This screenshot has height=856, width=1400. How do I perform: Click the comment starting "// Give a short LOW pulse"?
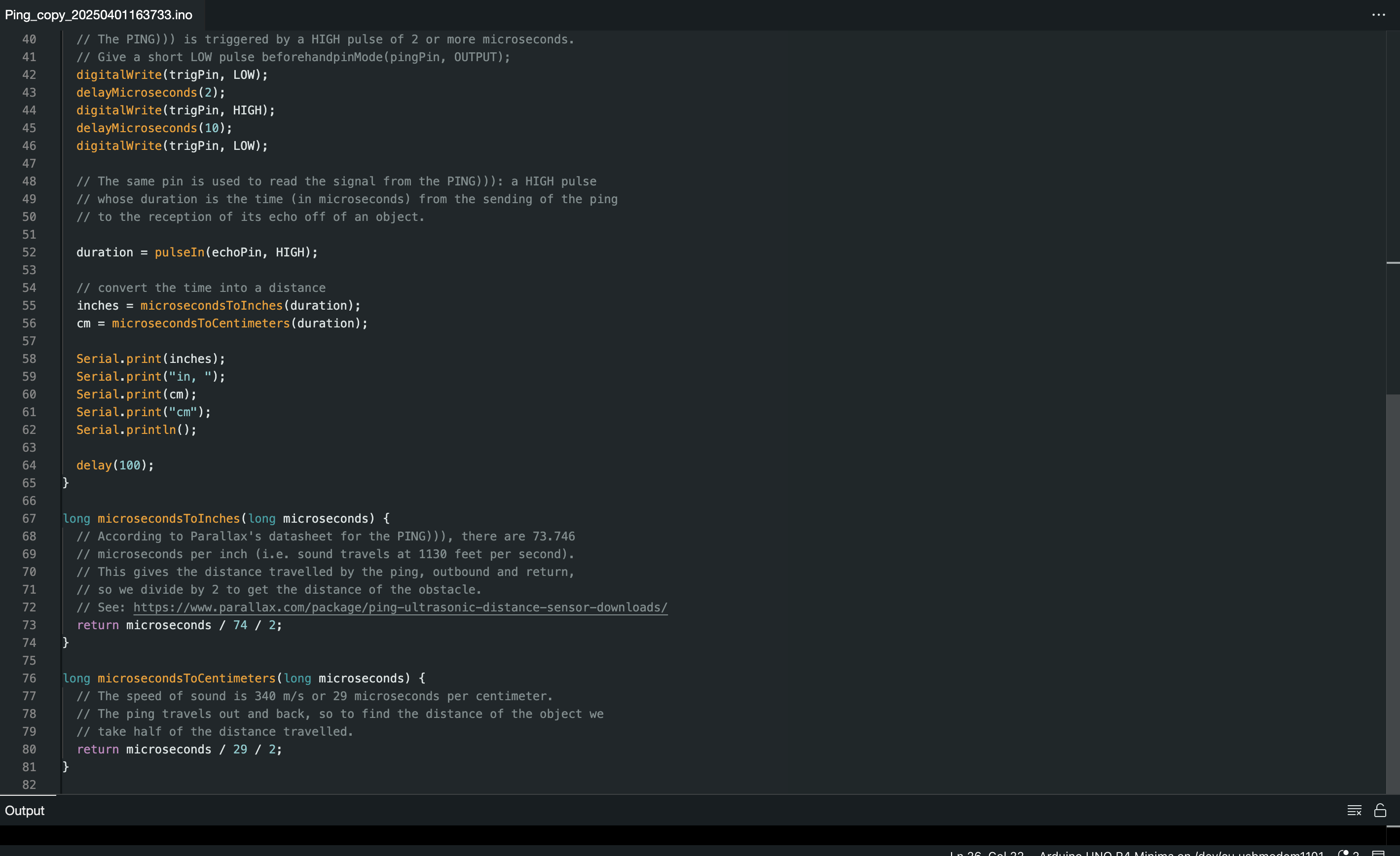tap(294, 57)
